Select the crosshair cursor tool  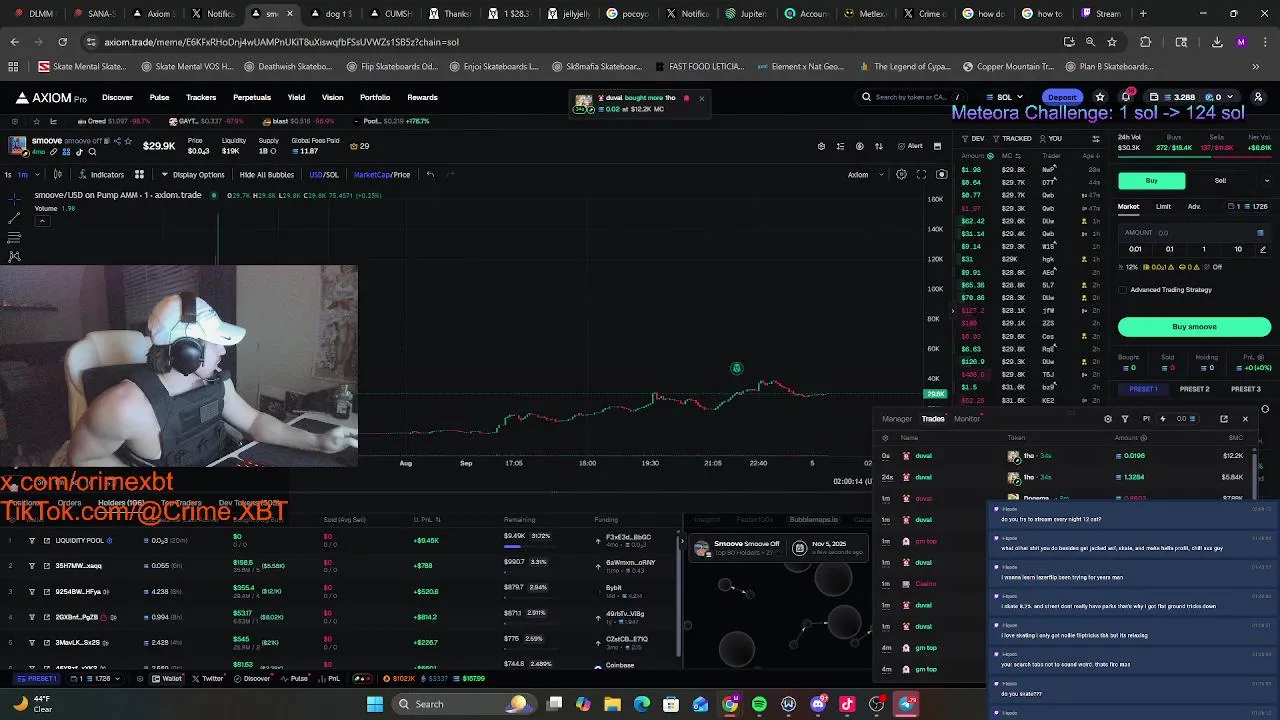click(x=14, y=201)
